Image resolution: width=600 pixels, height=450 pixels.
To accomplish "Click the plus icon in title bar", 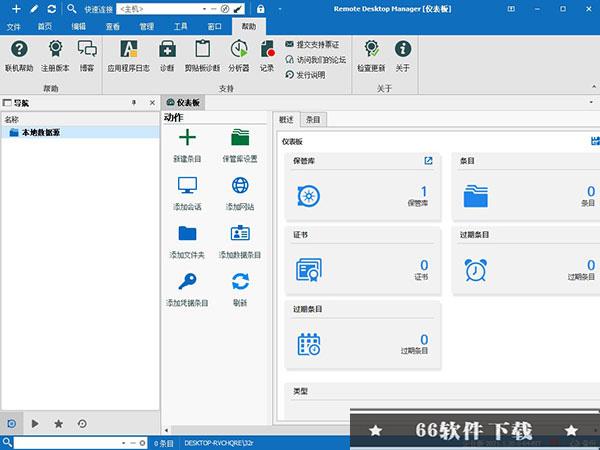I will (x=16, y=8).
